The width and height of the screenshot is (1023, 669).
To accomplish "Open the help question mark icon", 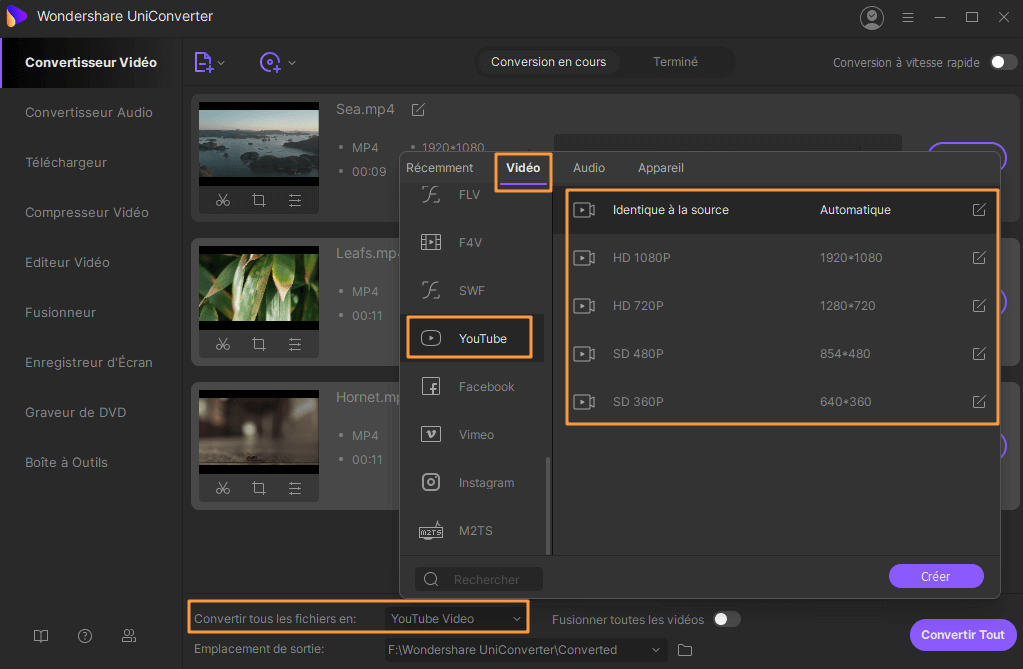I will click(x=85, y=636).
